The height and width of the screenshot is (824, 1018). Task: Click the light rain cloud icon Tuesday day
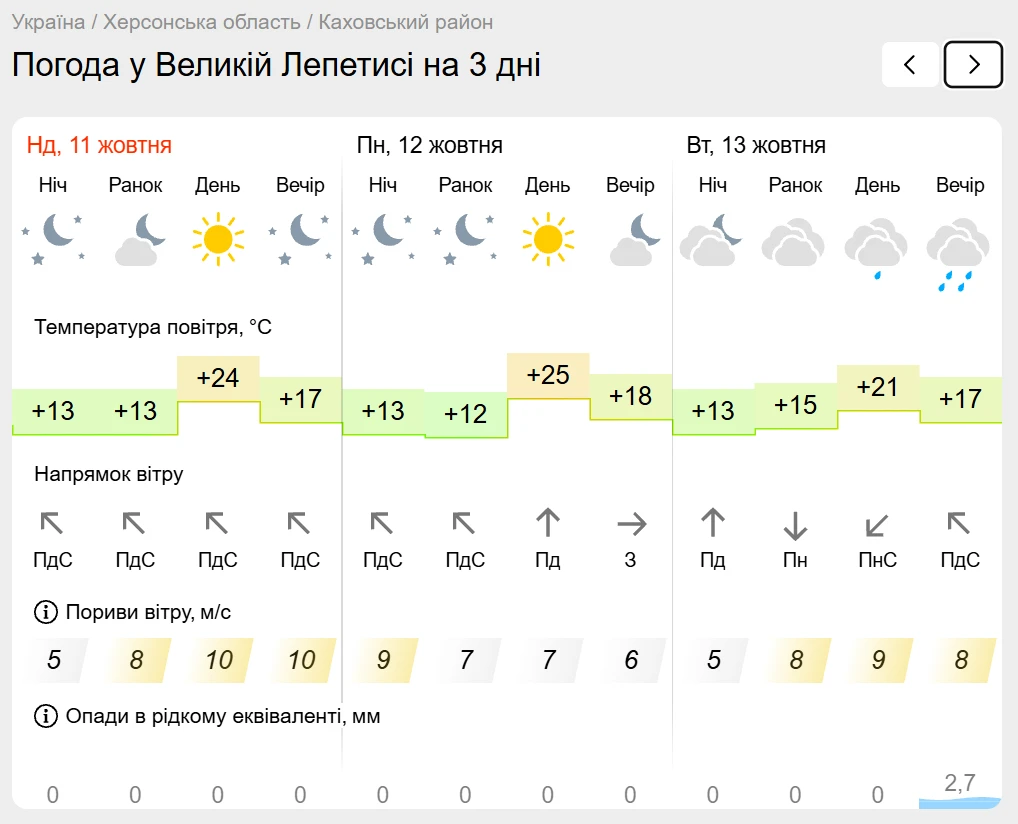tap(876, 249)
